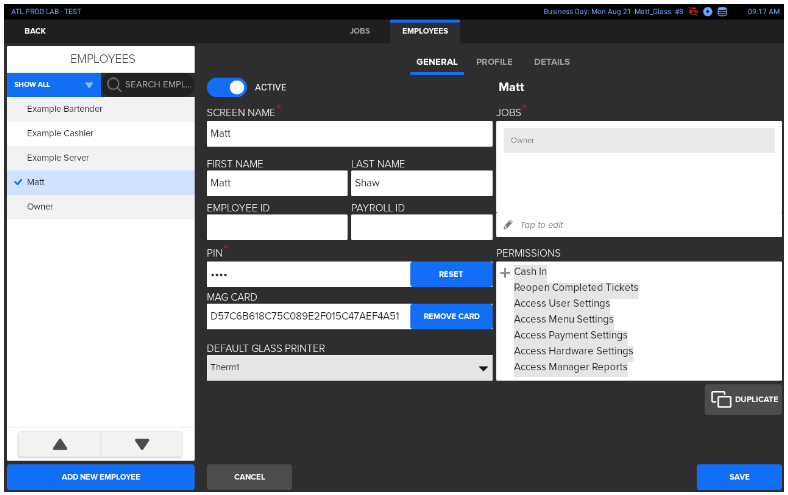Click the pencil icon beside Tap to edit
The width and height of the screenshot is (788, 495).
pos(508,225)
